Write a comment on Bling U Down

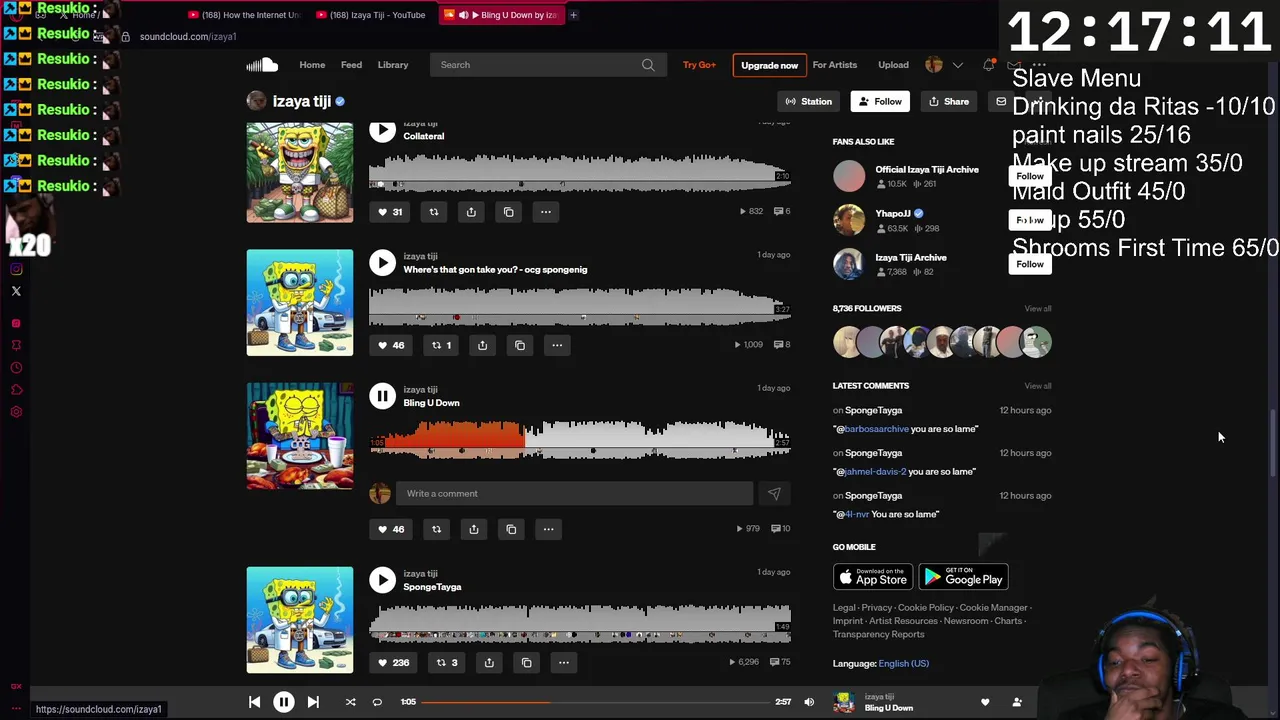click(x=574, y=493)
